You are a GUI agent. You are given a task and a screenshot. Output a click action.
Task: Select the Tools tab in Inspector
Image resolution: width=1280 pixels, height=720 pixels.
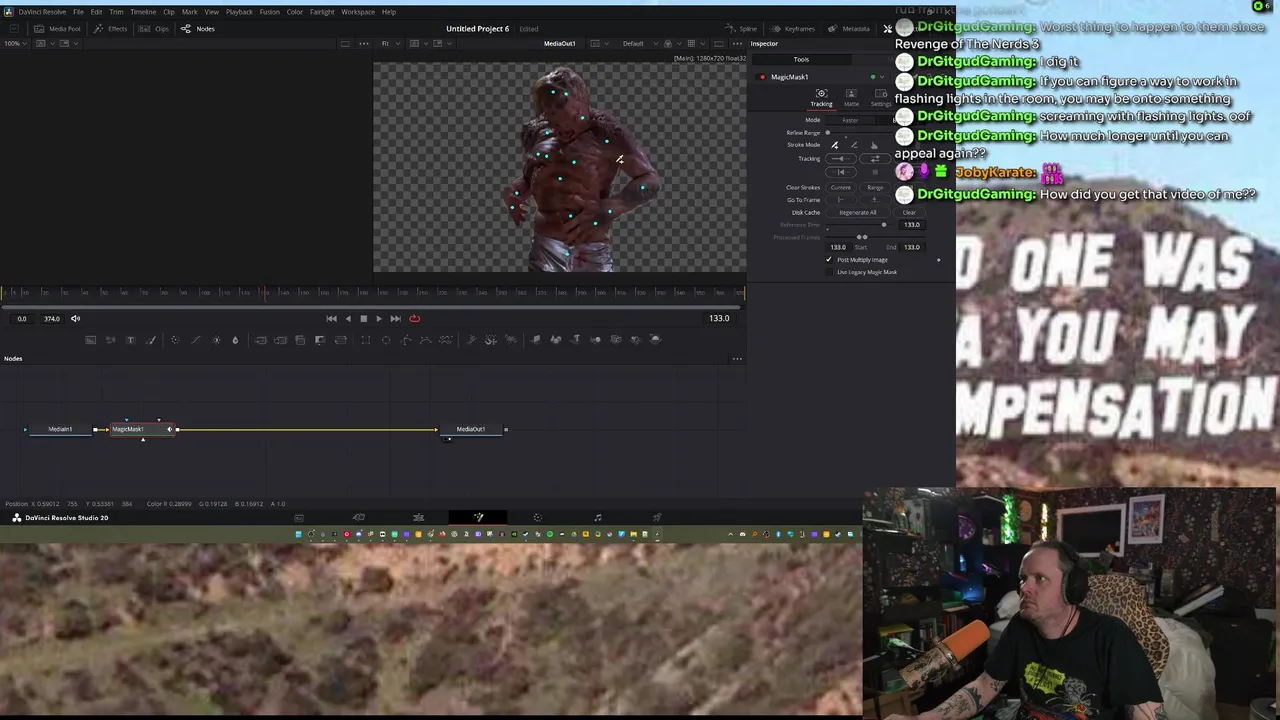point(801,59)
